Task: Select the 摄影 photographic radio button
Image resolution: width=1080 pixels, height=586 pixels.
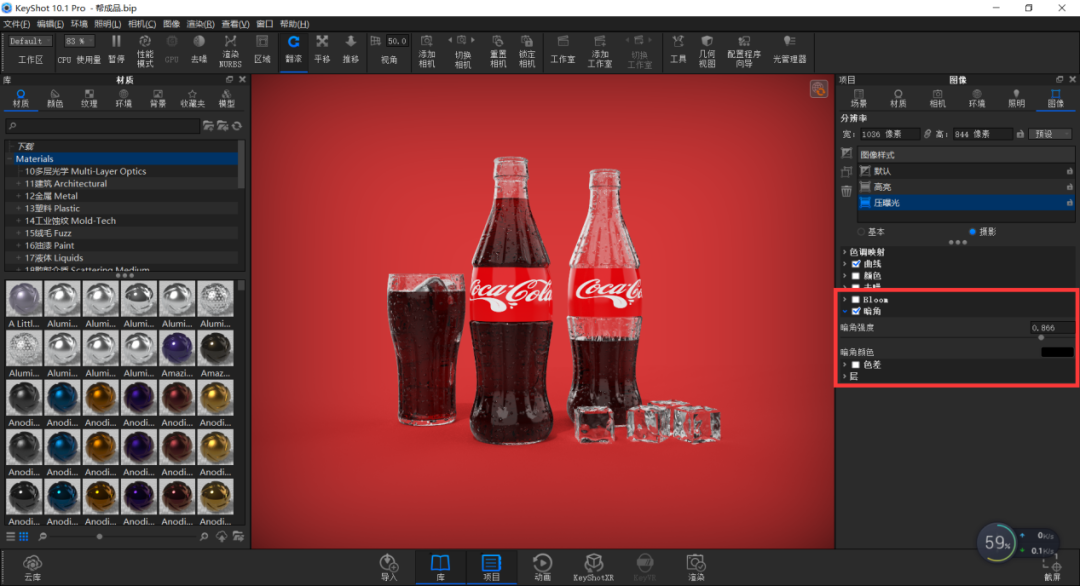Action: [x=973, y=232]
